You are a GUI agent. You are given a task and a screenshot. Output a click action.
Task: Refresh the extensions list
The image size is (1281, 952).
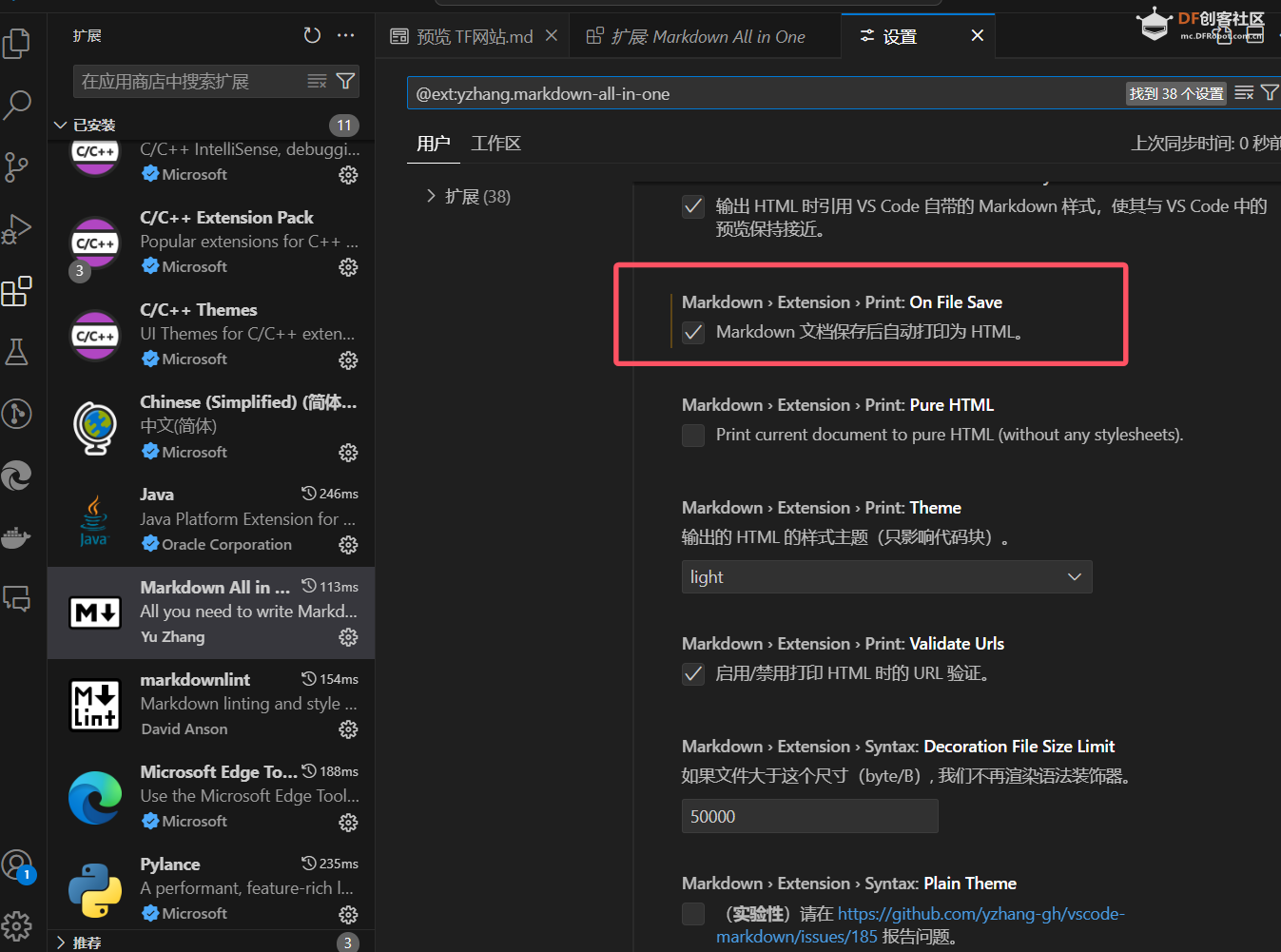coord(312,35)
